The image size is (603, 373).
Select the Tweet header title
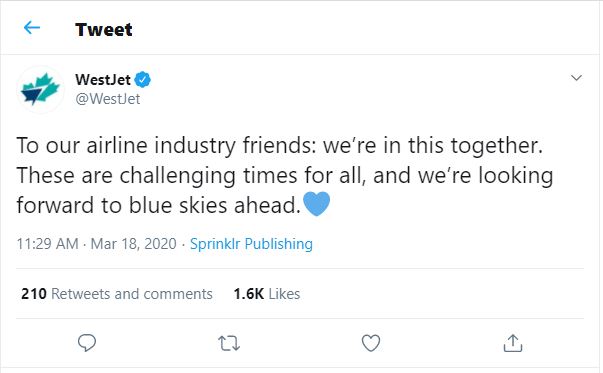click(103, 30)
